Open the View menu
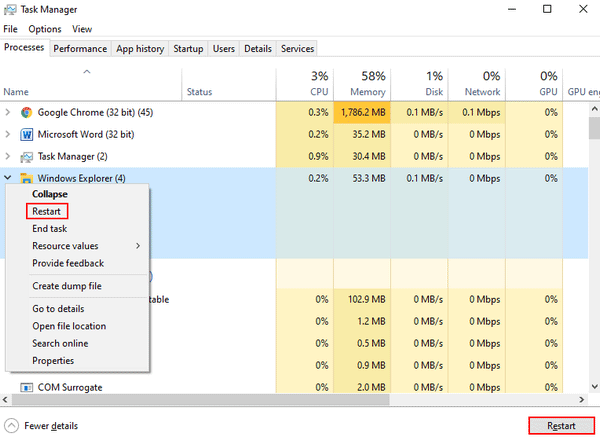This screenshot has width=600, height=441. point(82,29)
